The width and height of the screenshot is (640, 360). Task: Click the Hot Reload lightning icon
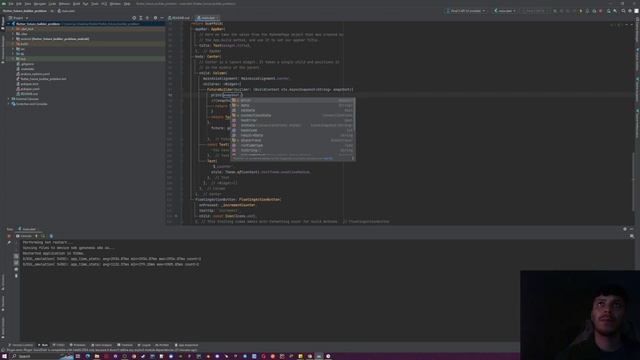37,236
